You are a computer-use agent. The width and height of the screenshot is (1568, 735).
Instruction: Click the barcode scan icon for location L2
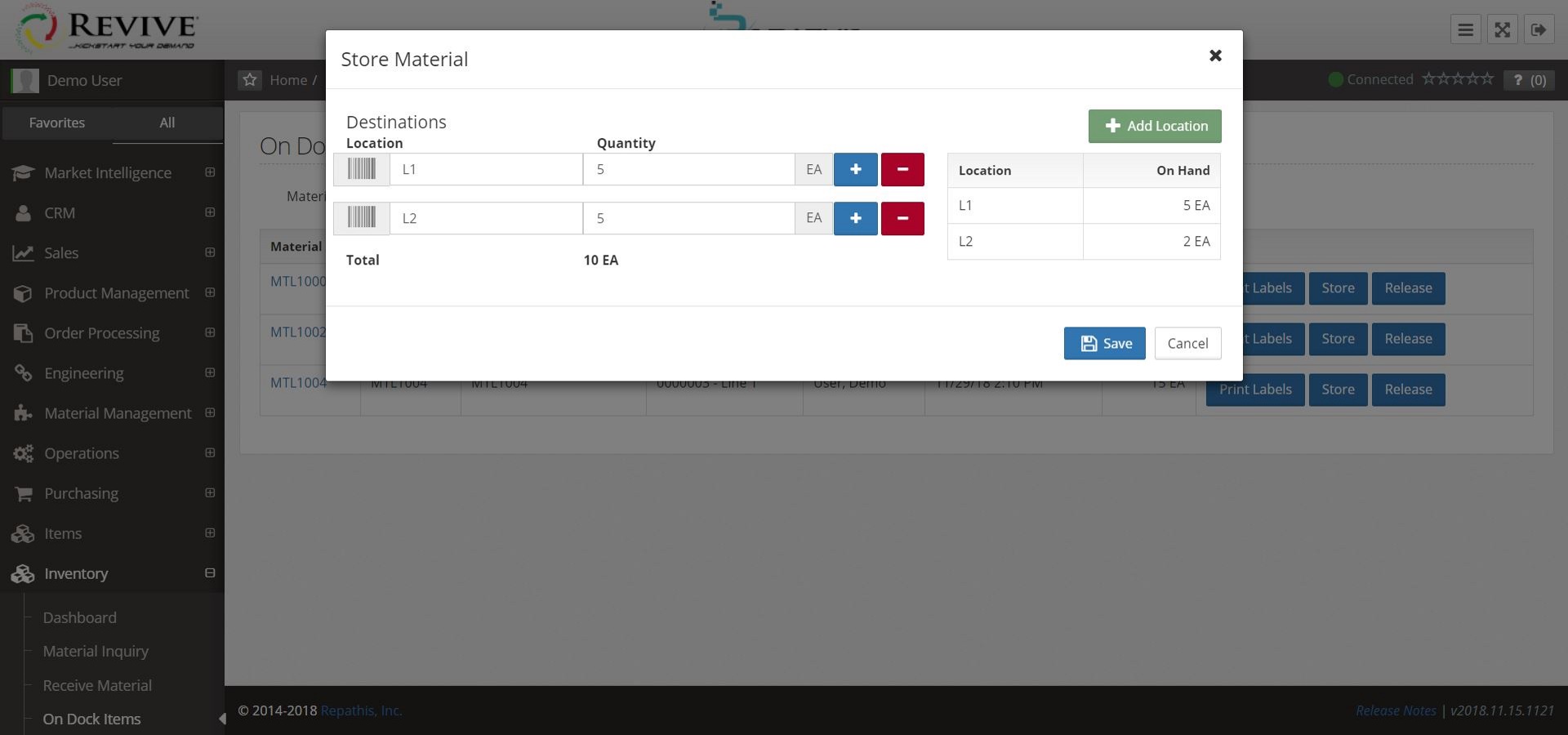click(362, 218)
